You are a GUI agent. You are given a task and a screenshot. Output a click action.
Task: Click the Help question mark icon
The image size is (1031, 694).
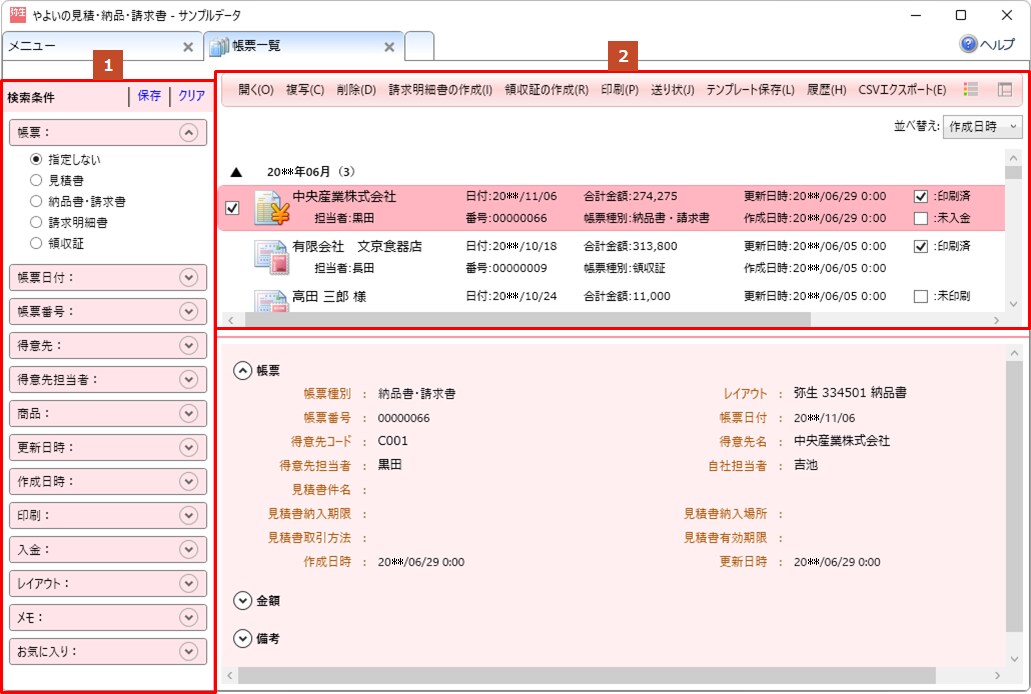968,45
